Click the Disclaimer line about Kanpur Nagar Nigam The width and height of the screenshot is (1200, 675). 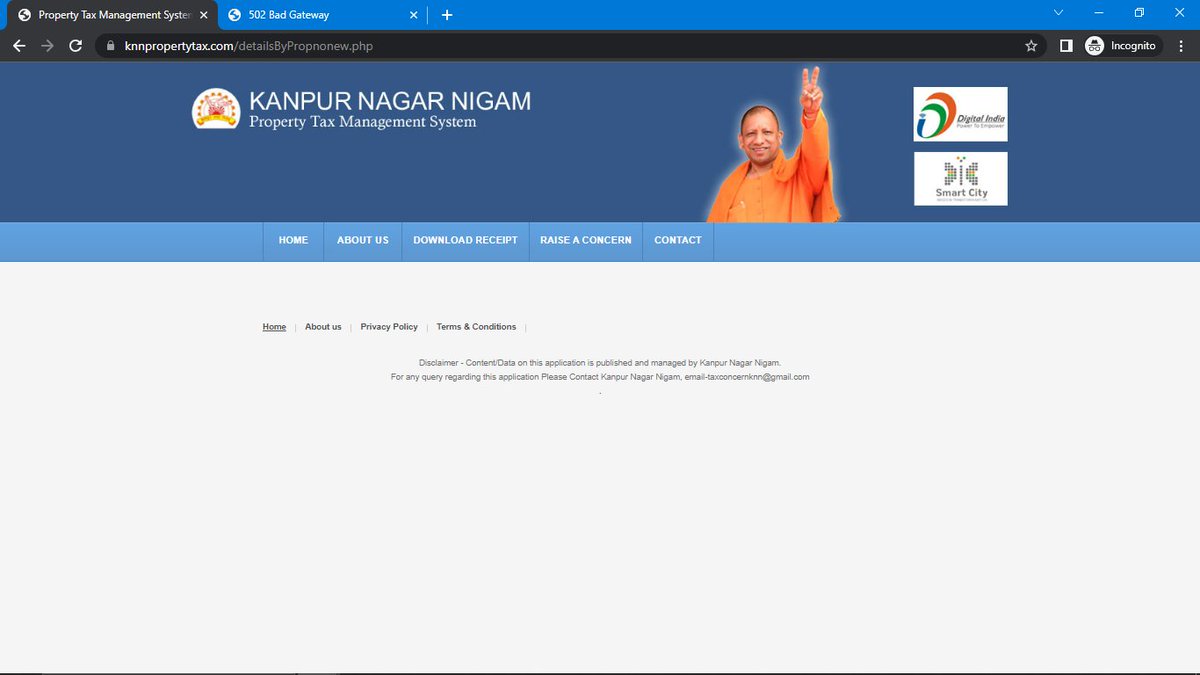point(600,363)
